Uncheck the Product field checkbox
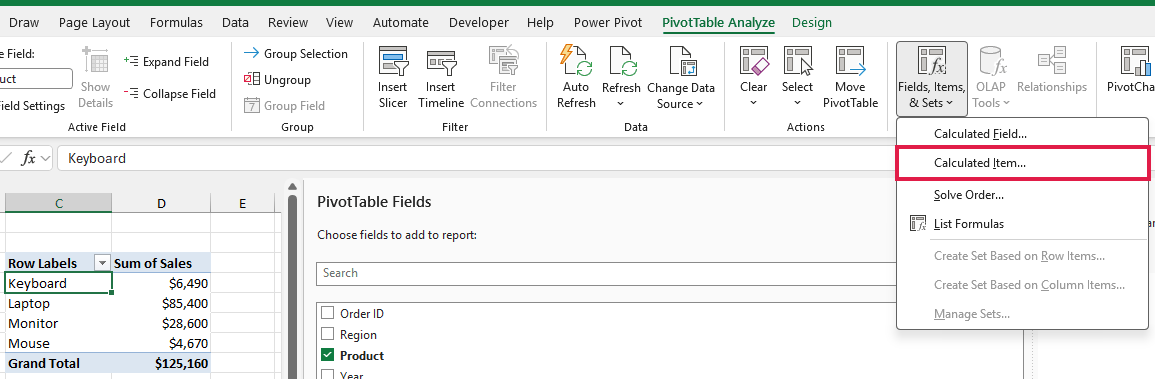The image size is (1155, 379). 328,355
